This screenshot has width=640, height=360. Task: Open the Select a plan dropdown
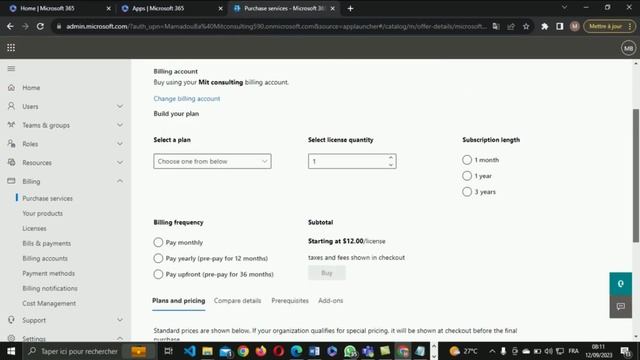(212, 161)
